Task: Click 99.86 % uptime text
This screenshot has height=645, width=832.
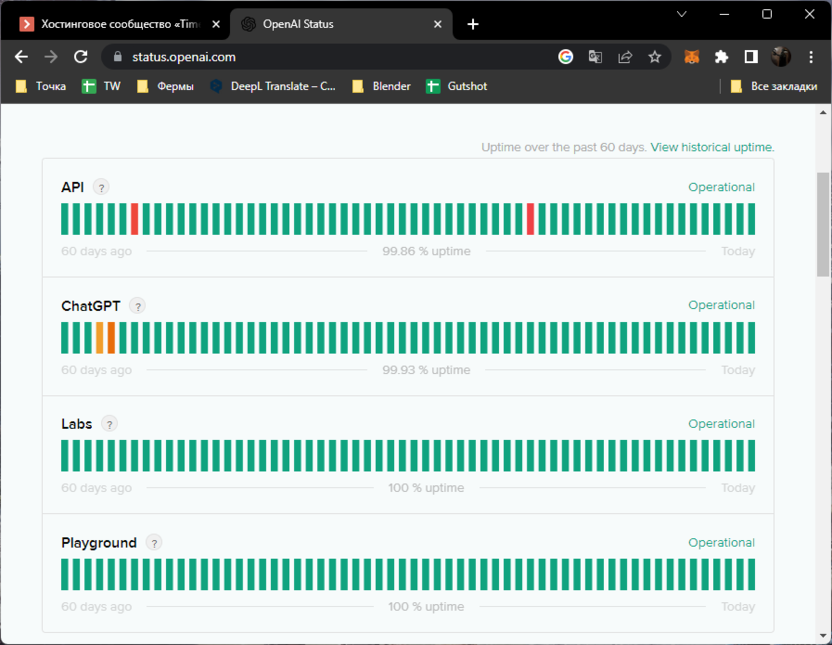Action: click(x=426, y=251)
